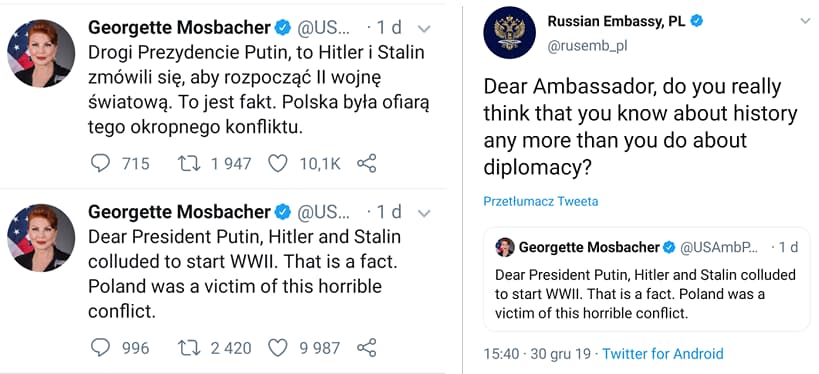Click Georgette Mosbacher name on first tweet
The width and height of the screenshot is (819, 374).
179,28
